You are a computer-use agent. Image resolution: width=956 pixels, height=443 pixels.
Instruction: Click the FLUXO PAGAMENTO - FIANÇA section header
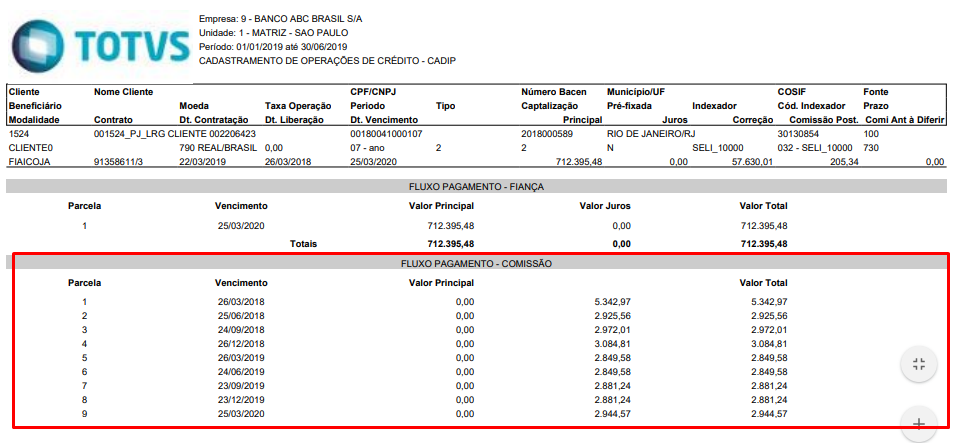476,186
